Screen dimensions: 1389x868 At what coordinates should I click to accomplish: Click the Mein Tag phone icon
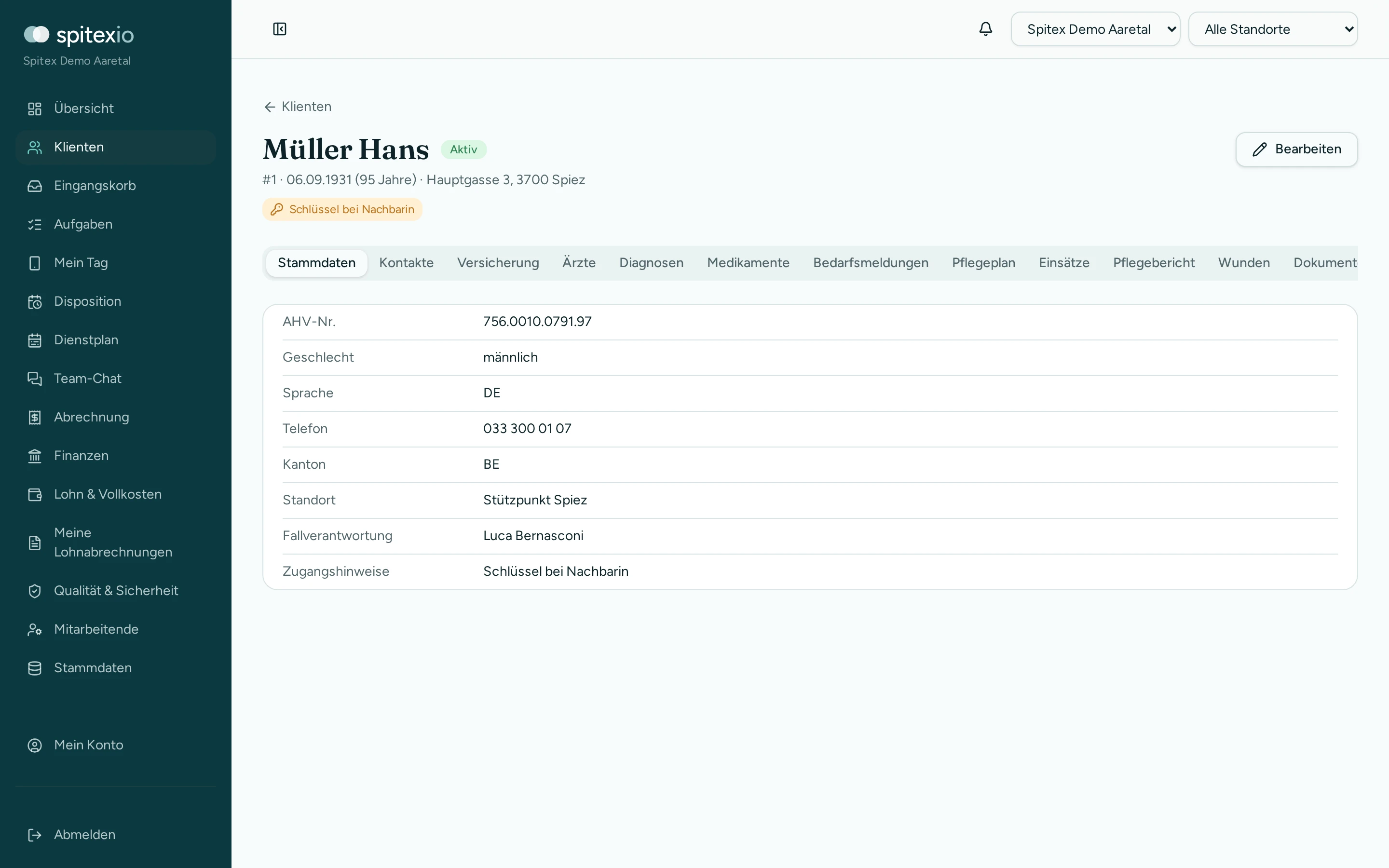(35, 263)
